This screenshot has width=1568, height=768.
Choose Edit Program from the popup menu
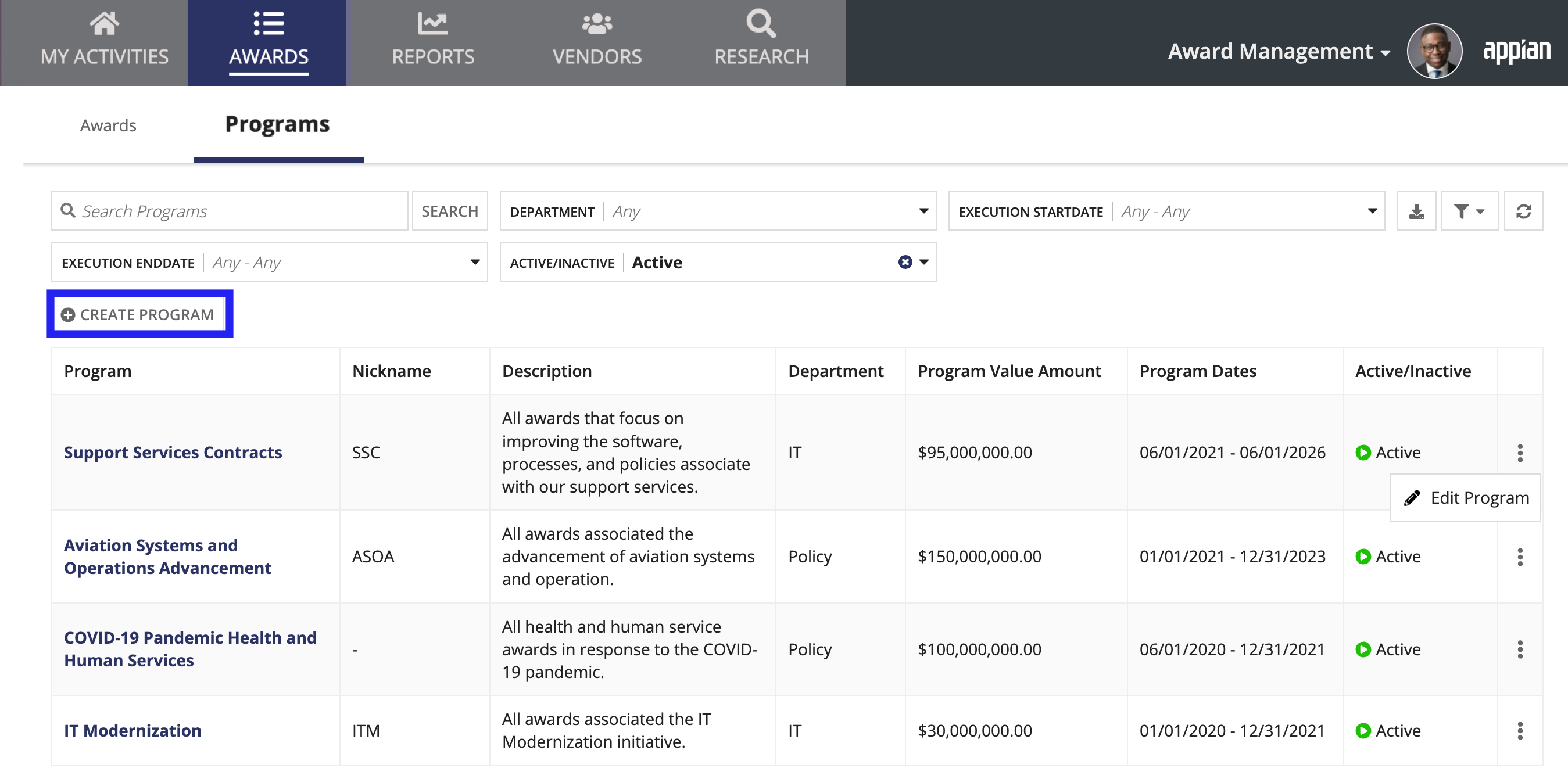click(1465, 498)
